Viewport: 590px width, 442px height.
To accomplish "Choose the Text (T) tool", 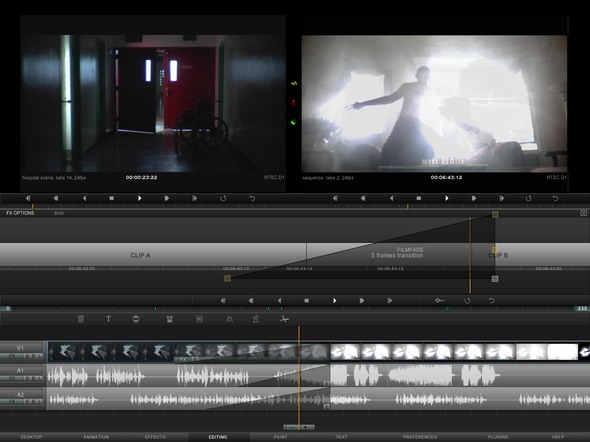I will coord(108,319).
